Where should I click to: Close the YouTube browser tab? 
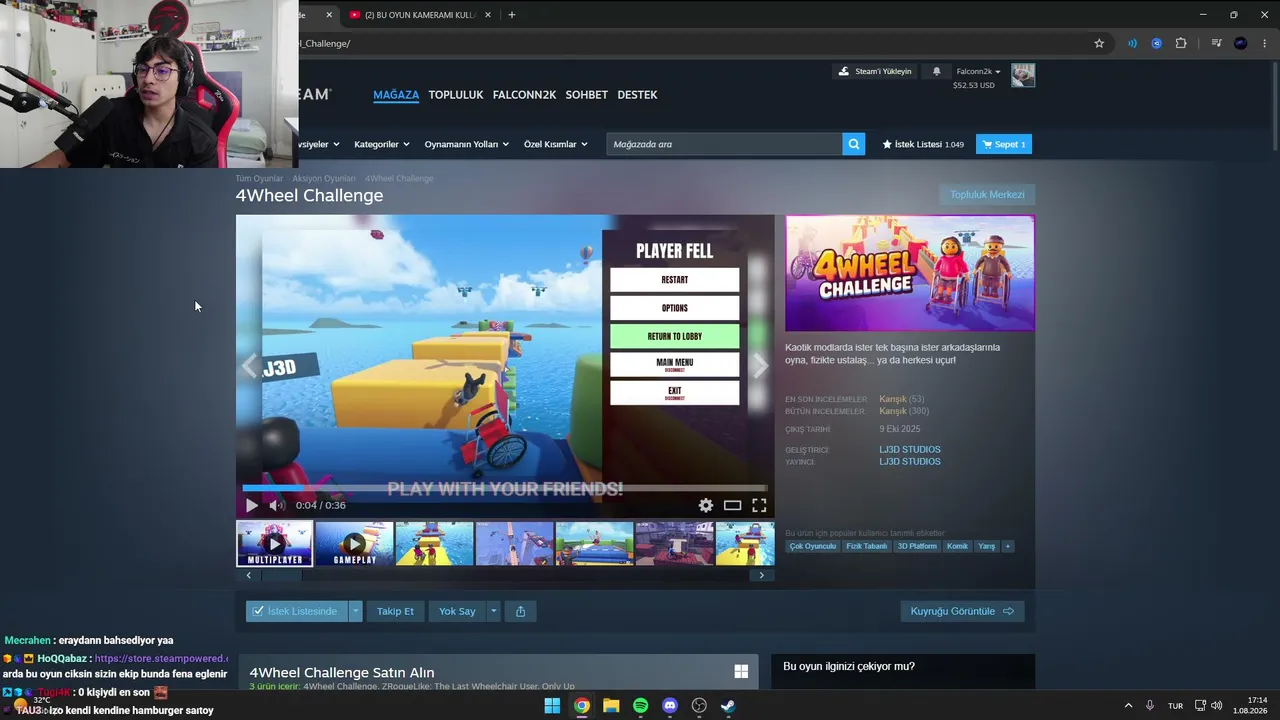tap(486, 15)
